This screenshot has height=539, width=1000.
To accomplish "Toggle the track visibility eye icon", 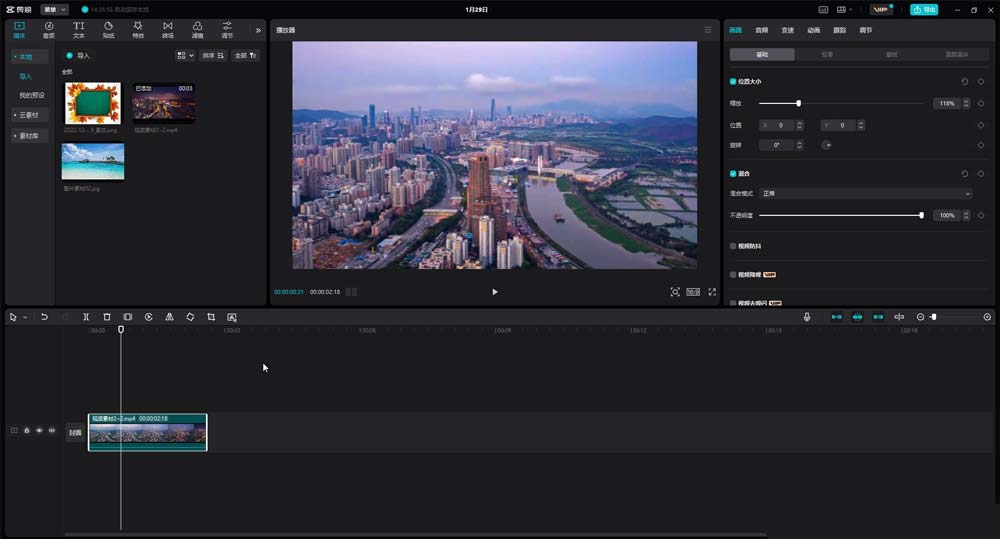I will pos(39,431).
